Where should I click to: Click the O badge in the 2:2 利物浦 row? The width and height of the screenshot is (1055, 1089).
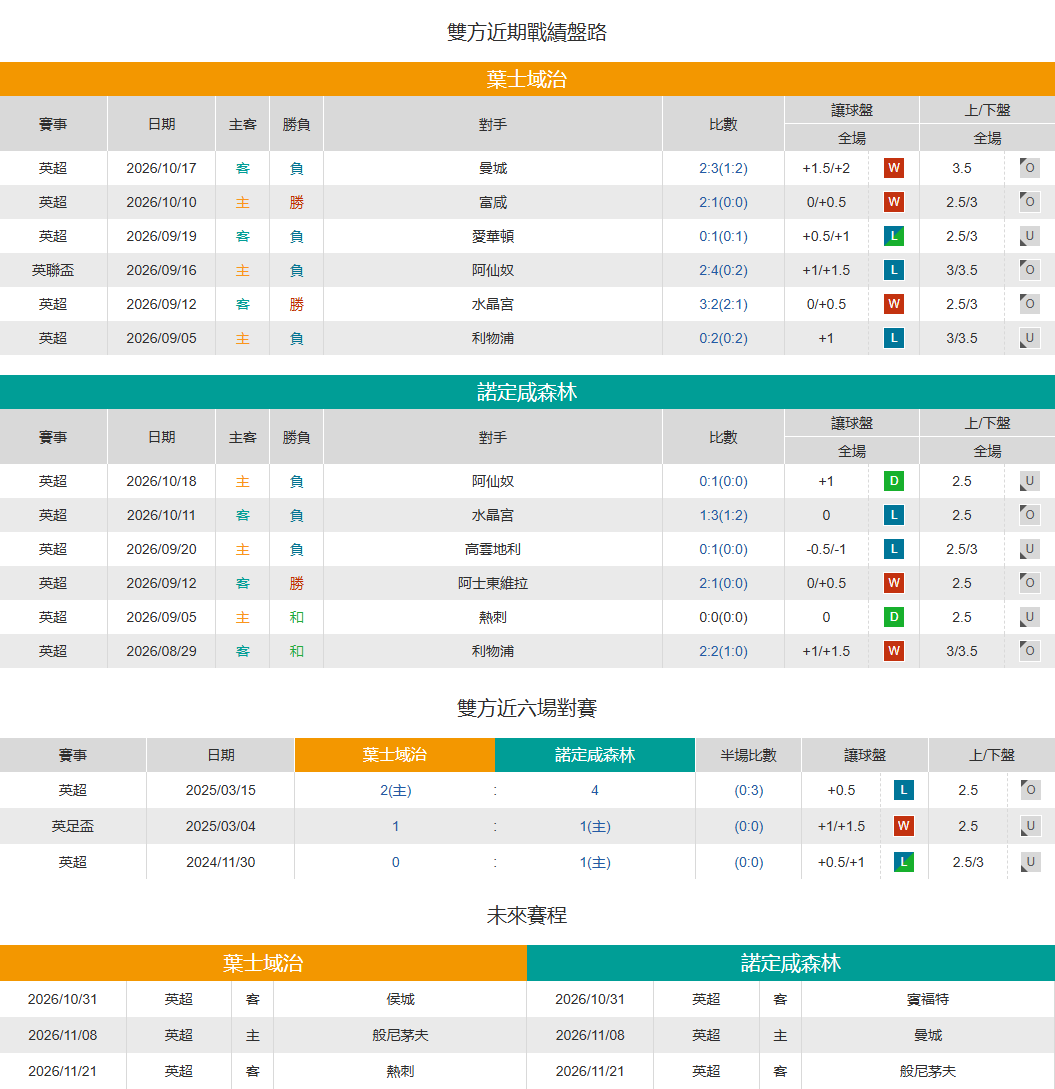click(1029, 651)
